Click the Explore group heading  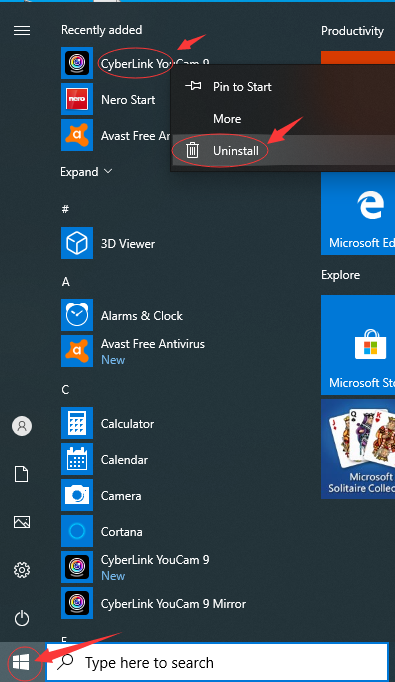coord(340,275)
